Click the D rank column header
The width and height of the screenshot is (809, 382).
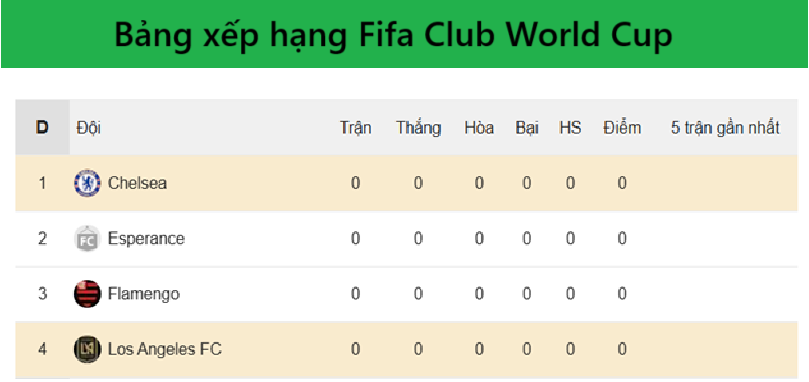coord(42,127)
